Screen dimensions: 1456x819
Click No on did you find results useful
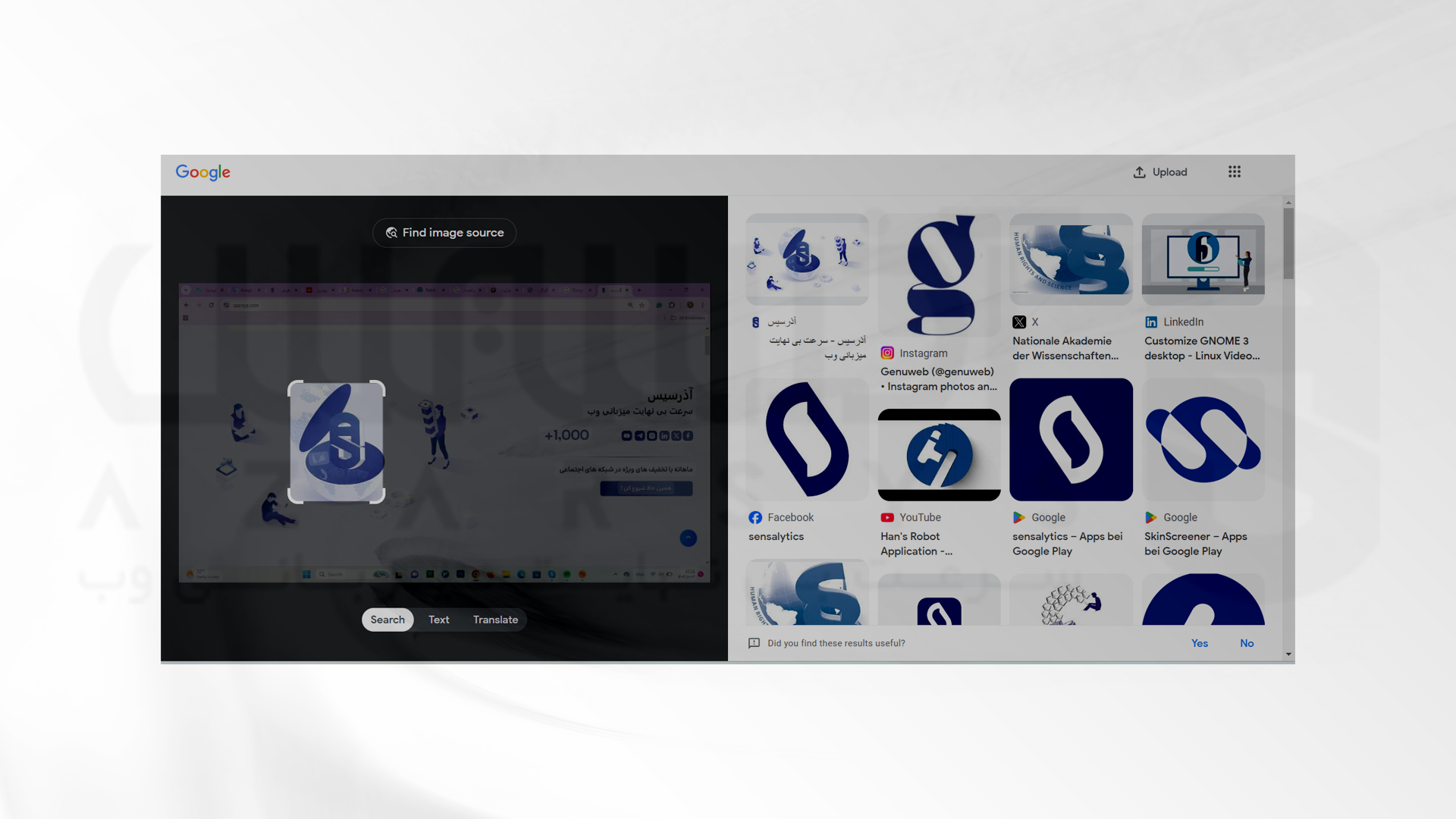(1246, 642)
